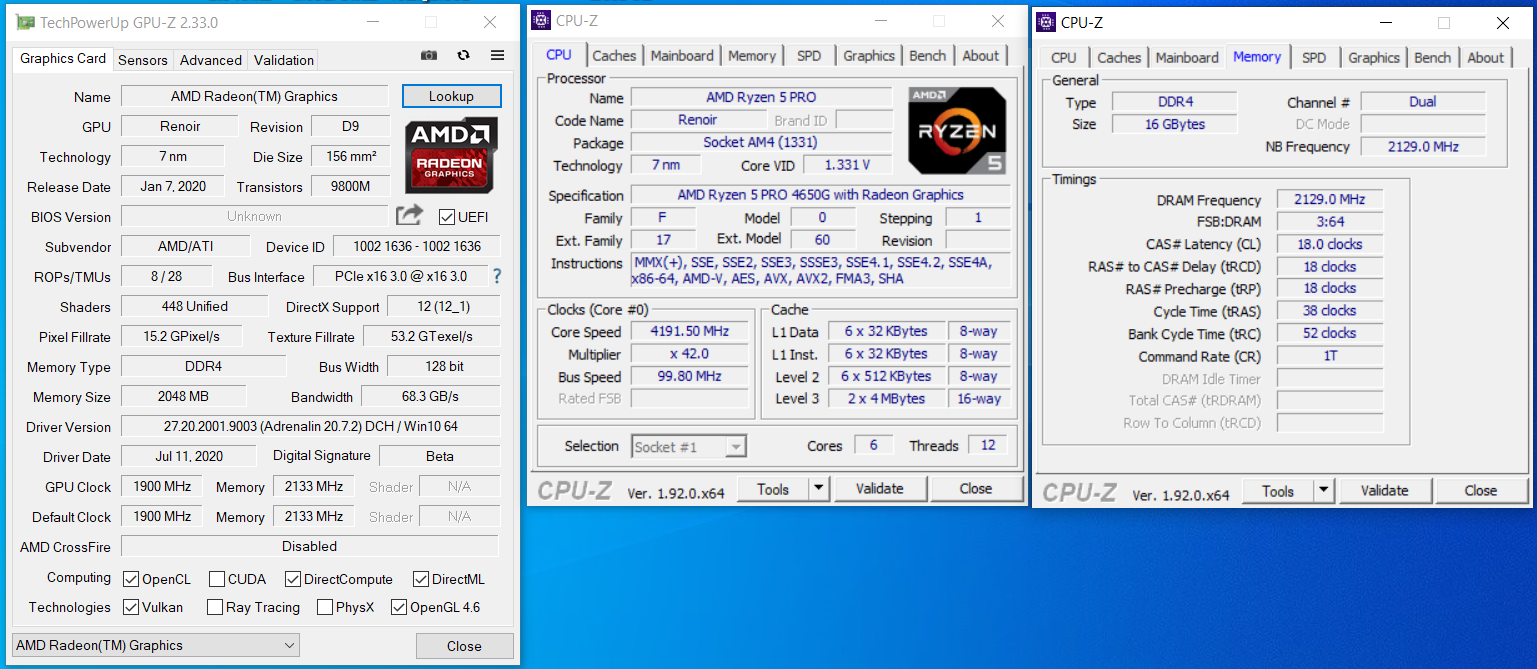Viewport: 1537px width, 669px height.
Task: Open SPD tab in CPU-Z Memory window
Action: click(1314, 58)
